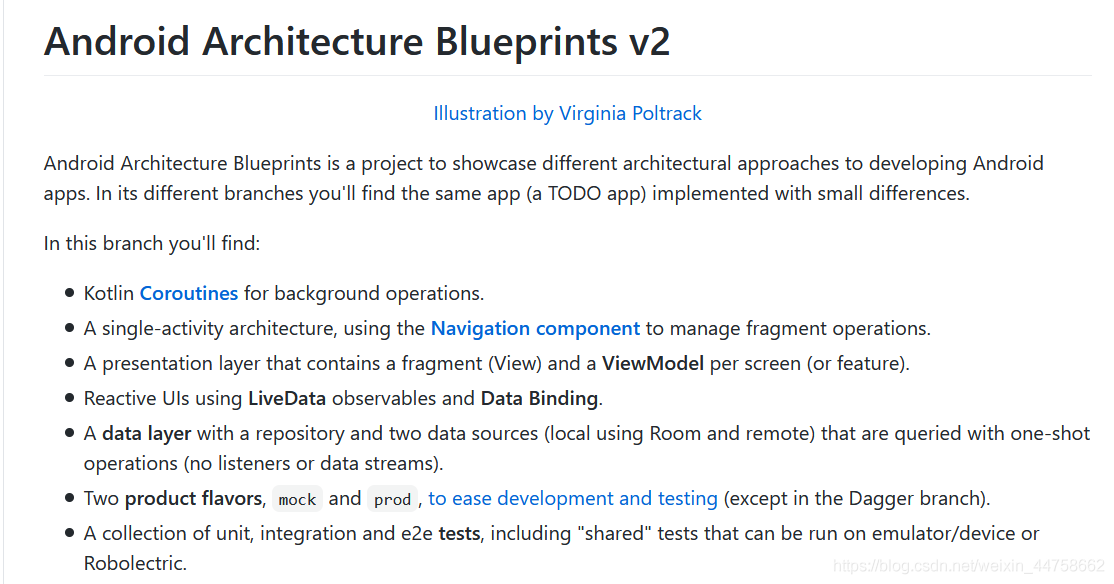Viewport: 1114px width, 584px height.
Task: Click the bullet beside Kotlin Coroutines
Action: pos(69,293)
